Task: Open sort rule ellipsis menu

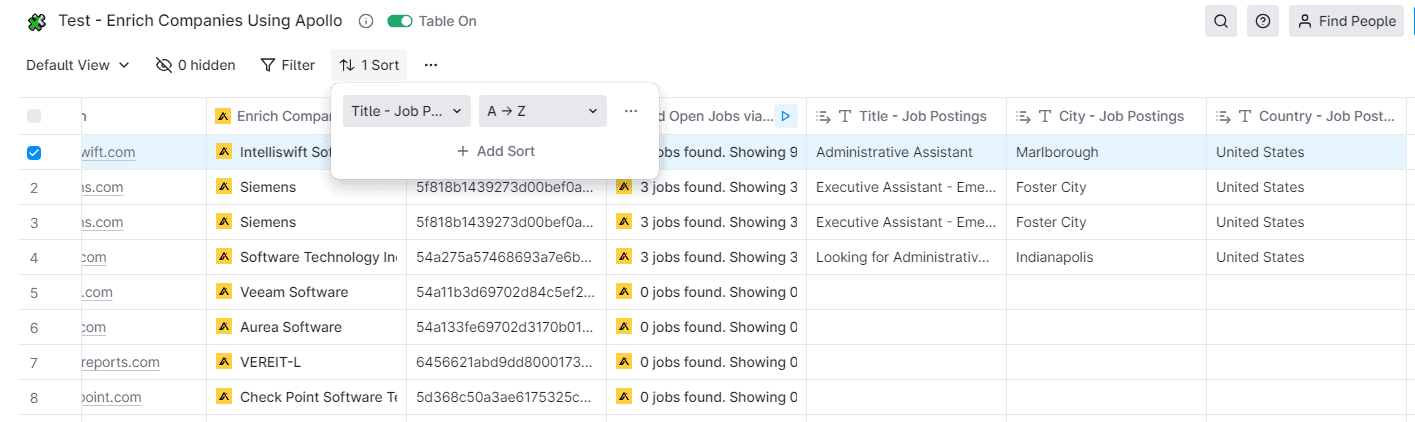Action: click(x=631, y=111)
